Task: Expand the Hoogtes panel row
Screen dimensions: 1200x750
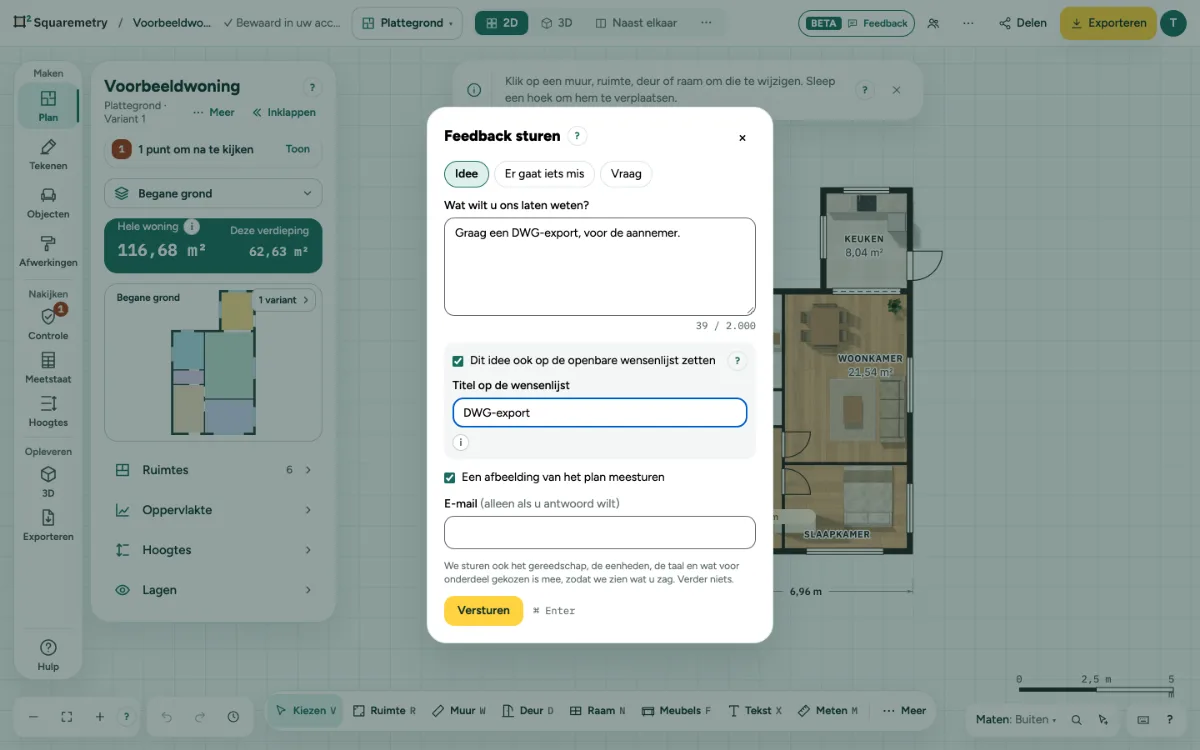Action: [x=213, y=550]
